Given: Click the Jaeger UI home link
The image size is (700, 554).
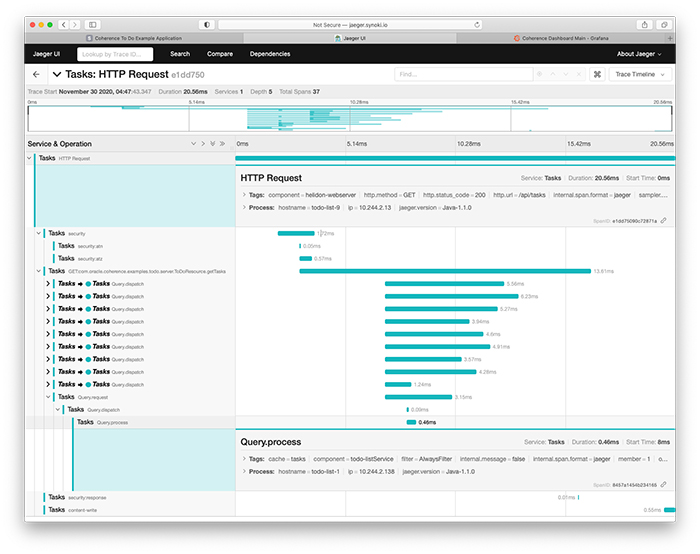Looking at the screenshot, I should pyautogui.click(x=46, y=54).
